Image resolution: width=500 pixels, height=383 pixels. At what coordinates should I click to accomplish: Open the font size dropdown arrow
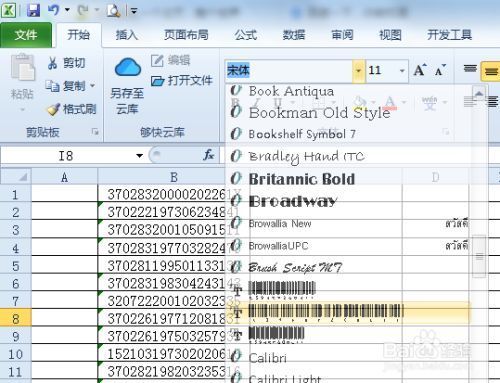[x=402, y=71]
